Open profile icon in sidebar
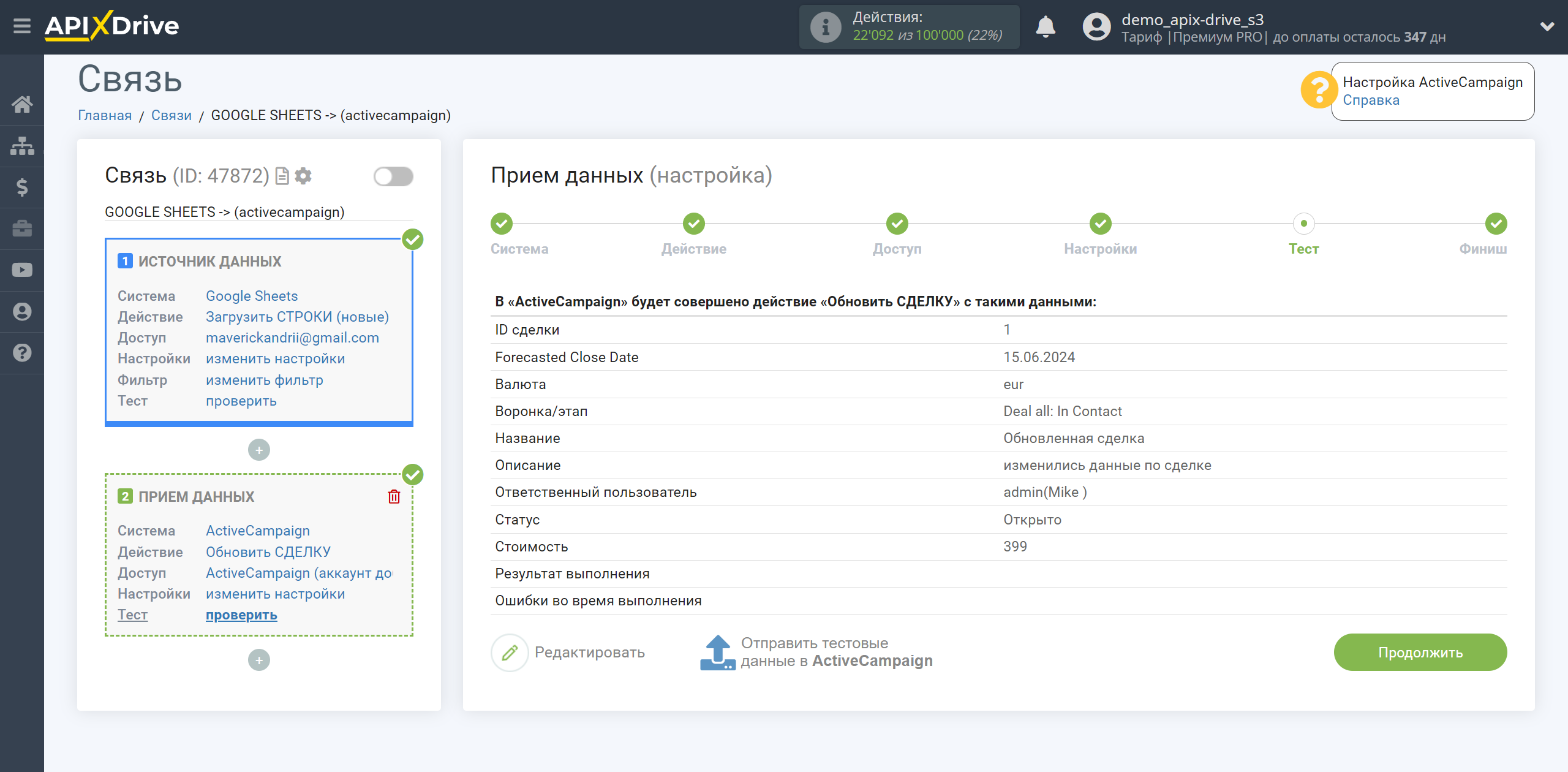Image resolution: width=1568 pixels, height=772 pixels. (x=22, y=311)
